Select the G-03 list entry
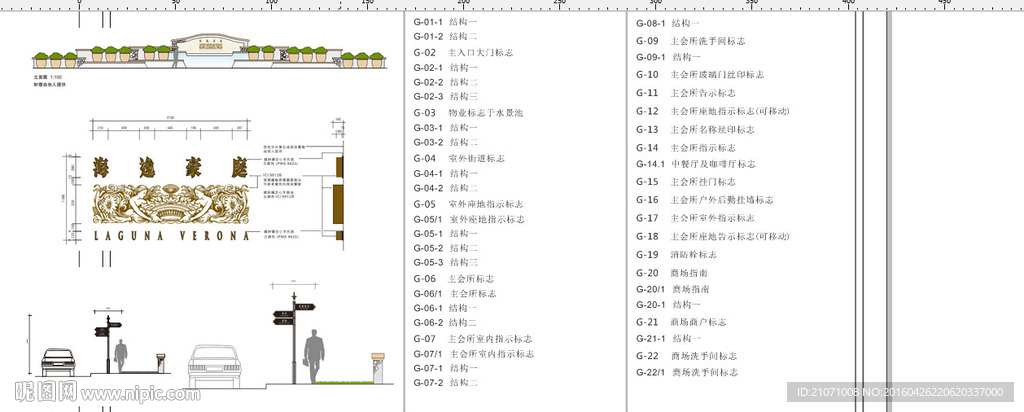 (468, 113)
